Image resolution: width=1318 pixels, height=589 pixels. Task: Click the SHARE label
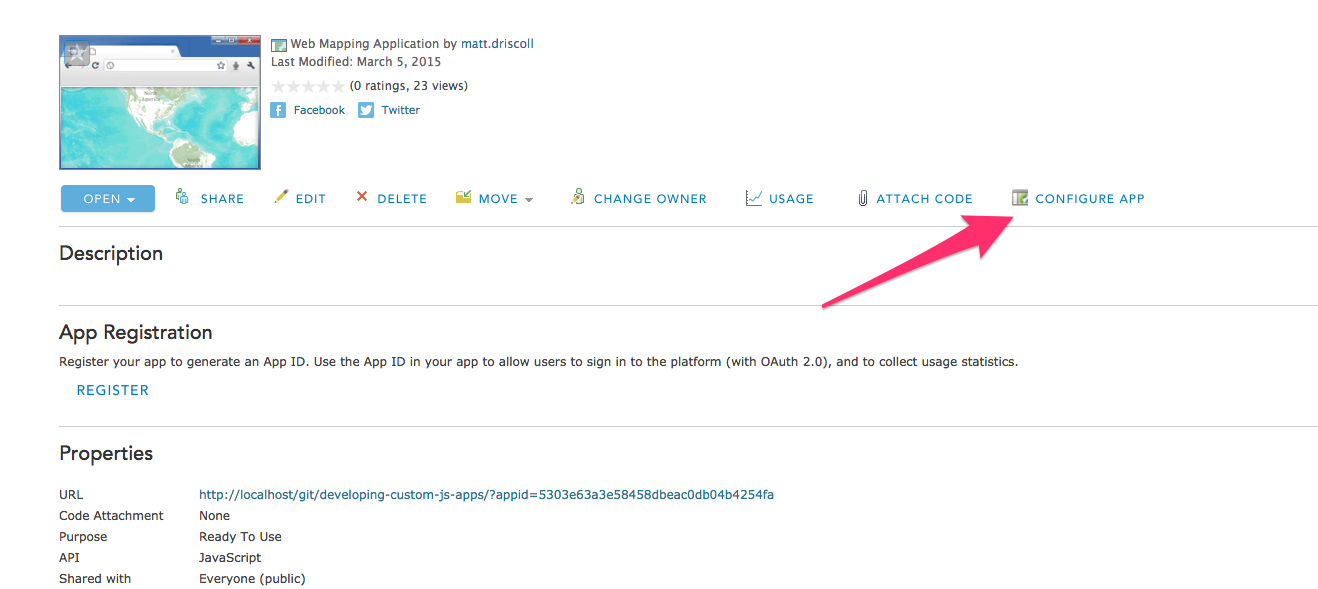(222, 199)
